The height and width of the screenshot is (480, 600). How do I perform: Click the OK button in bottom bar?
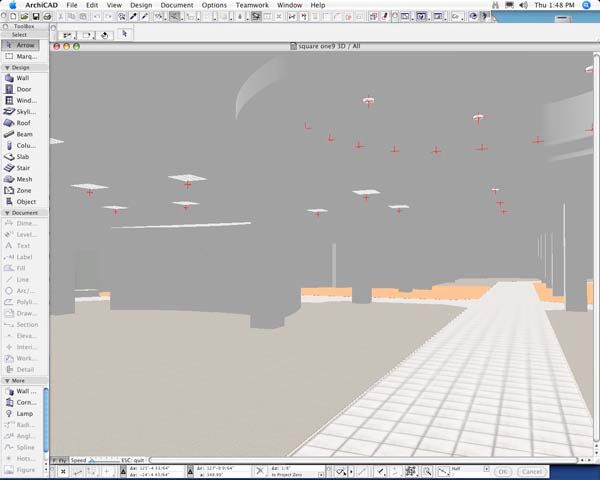503,472
